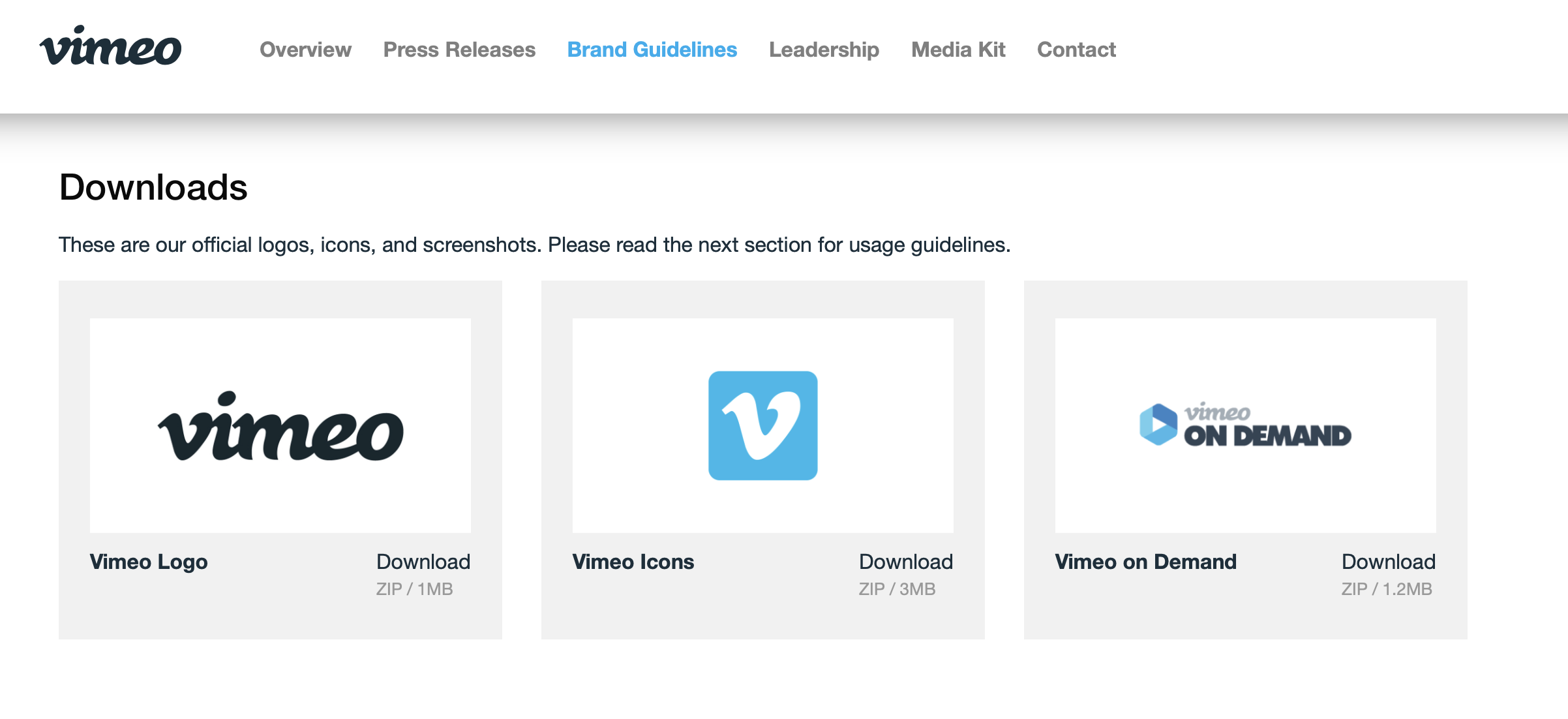This screenshot has height=719, width=1568.
Task: Click the Vimeo Logo card title
Action: pyautogui.click(x=149, y=562)
